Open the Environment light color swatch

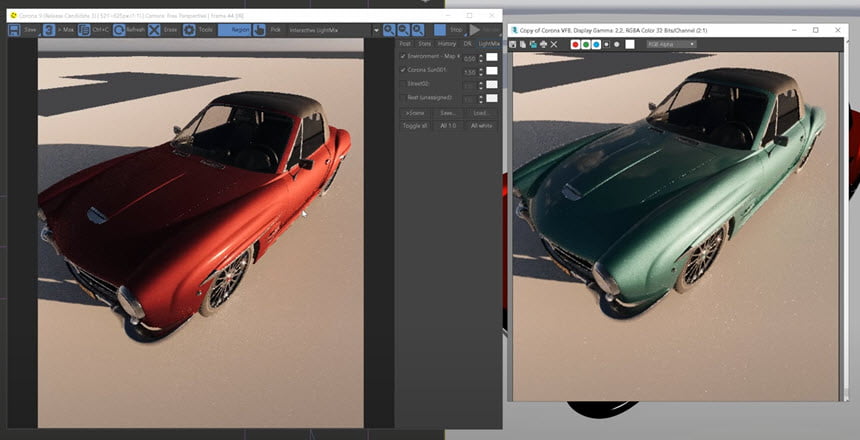[x=492, y=57]
